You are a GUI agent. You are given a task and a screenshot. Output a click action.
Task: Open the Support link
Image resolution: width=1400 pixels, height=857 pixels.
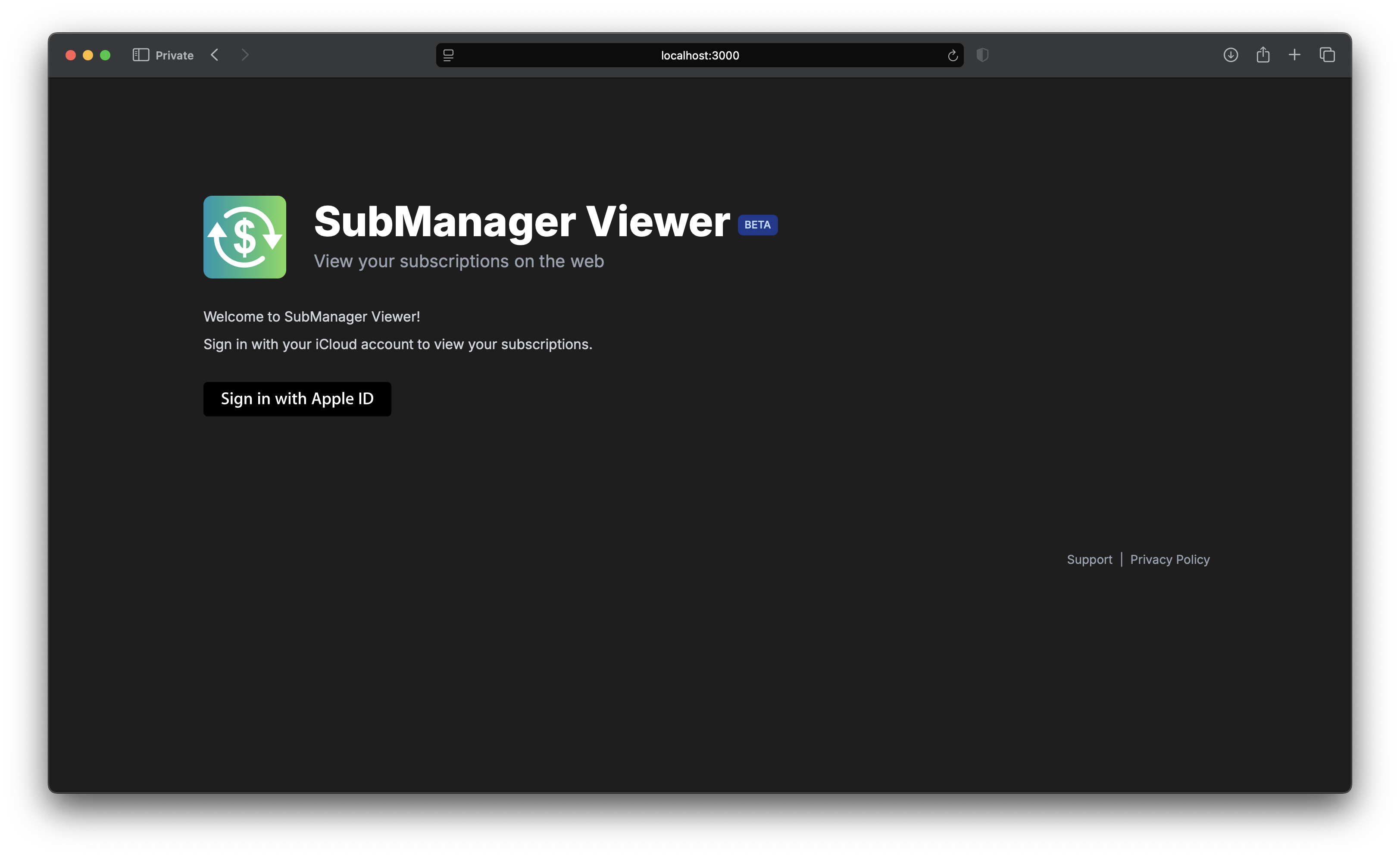point(1089,559)
